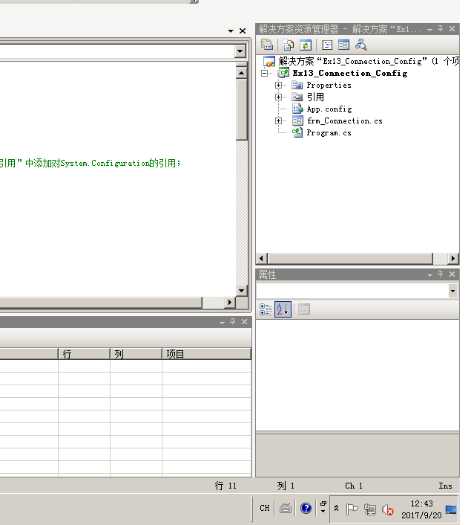
Task: Select the Properties item in the tree
Action: [x=329, y=85]
